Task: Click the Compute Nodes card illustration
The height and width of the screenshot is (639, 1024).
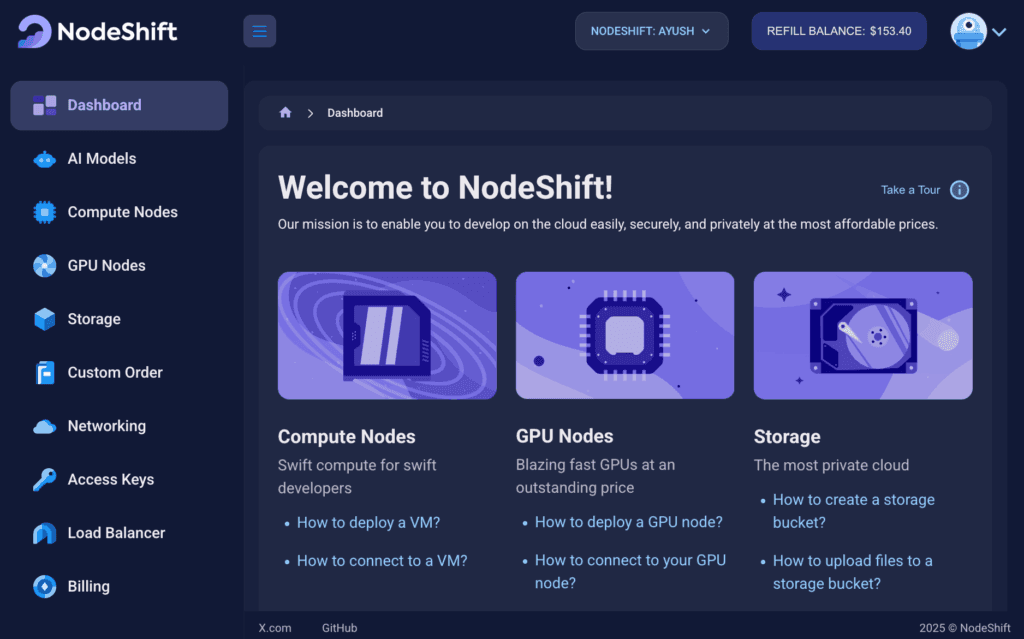Action: [387, 335]
